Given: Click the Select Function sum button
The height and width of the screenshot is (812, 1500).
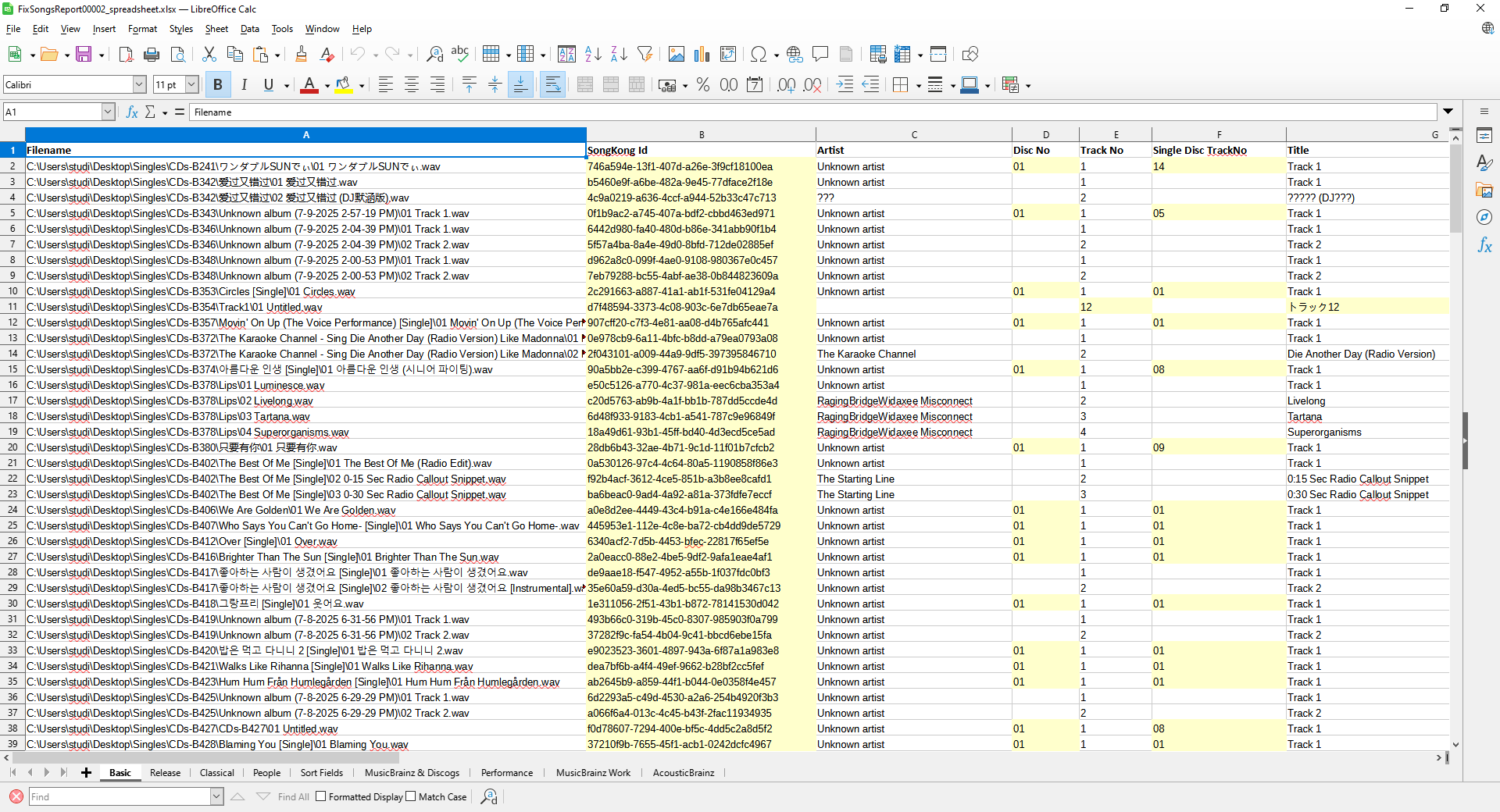Looking at the screenshot, I should (150, 112).
